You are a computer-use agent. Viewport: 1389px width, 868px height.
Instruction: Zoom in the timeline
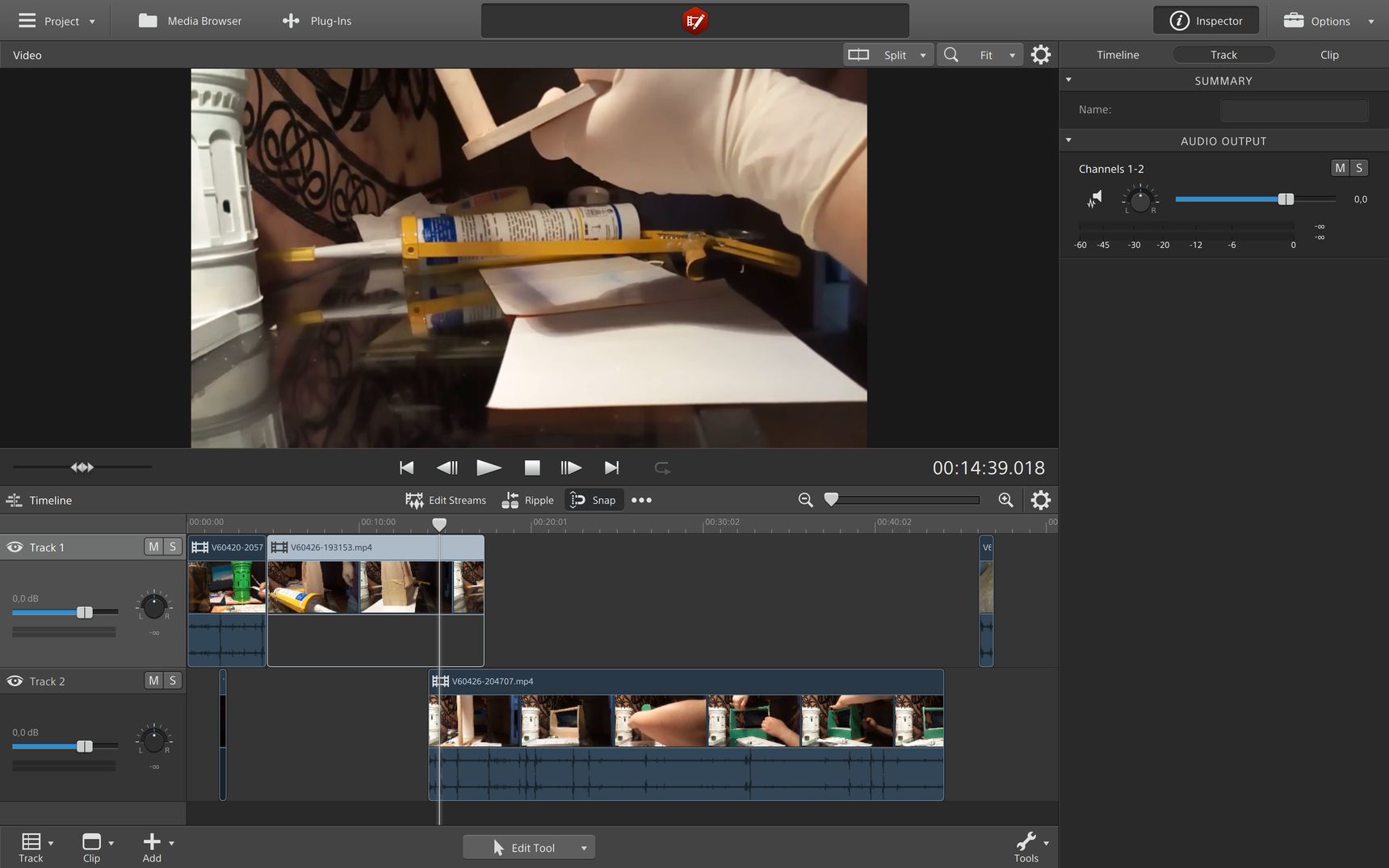[x=1005, y=500]
